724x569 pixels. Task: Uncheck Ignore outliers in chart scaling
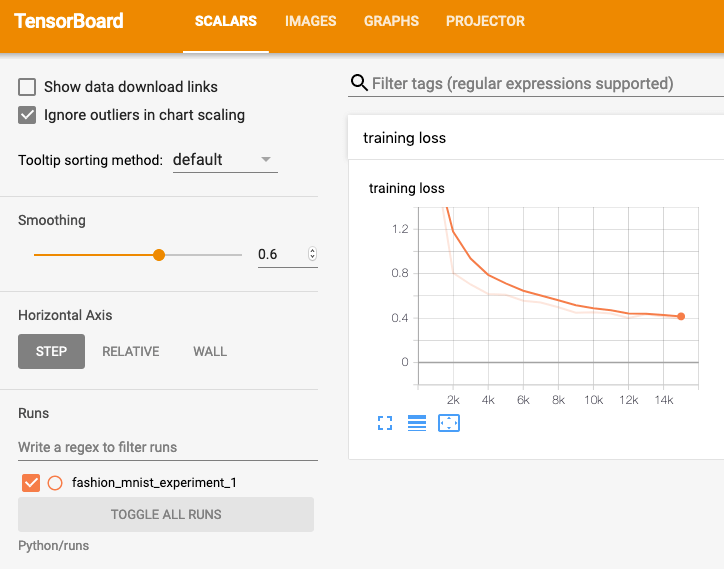[27, 115]
